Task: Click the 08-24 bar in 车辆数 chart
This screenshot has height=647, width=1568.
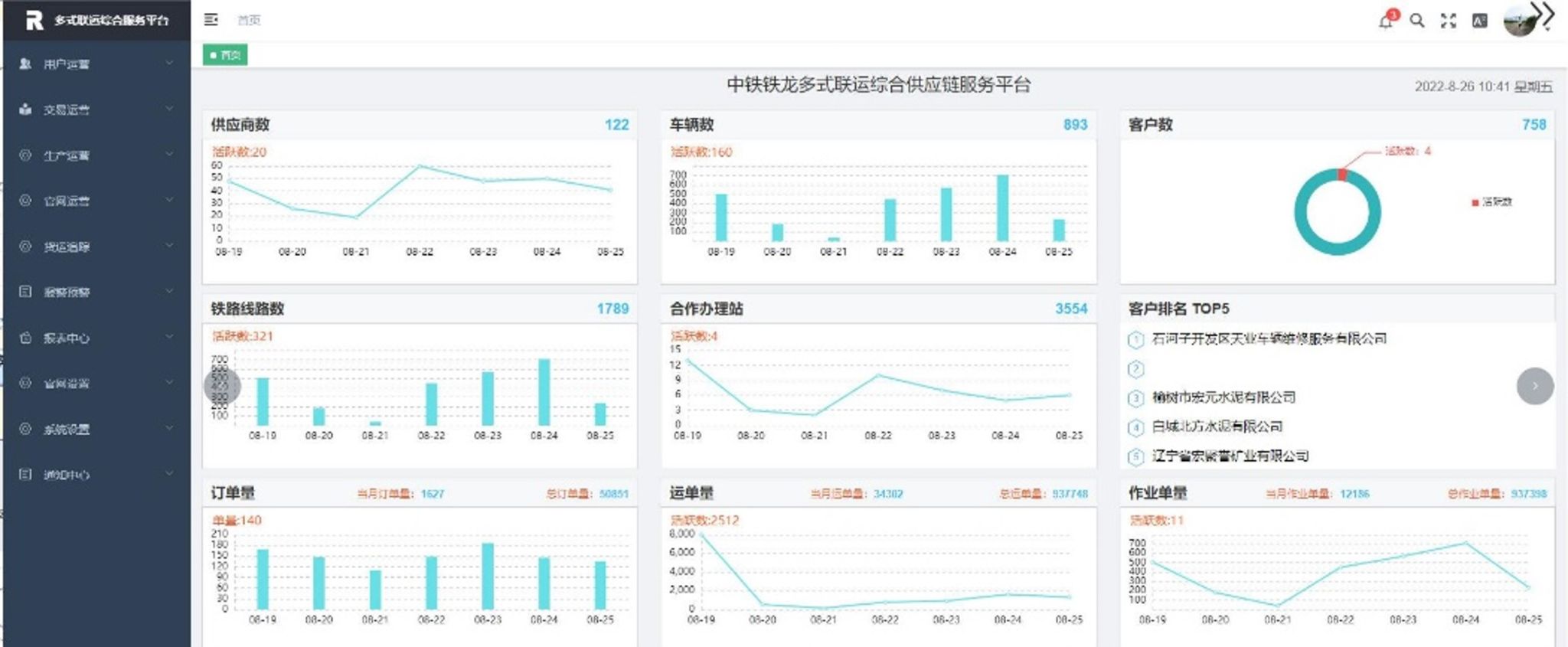Action: click(1002, 208)
